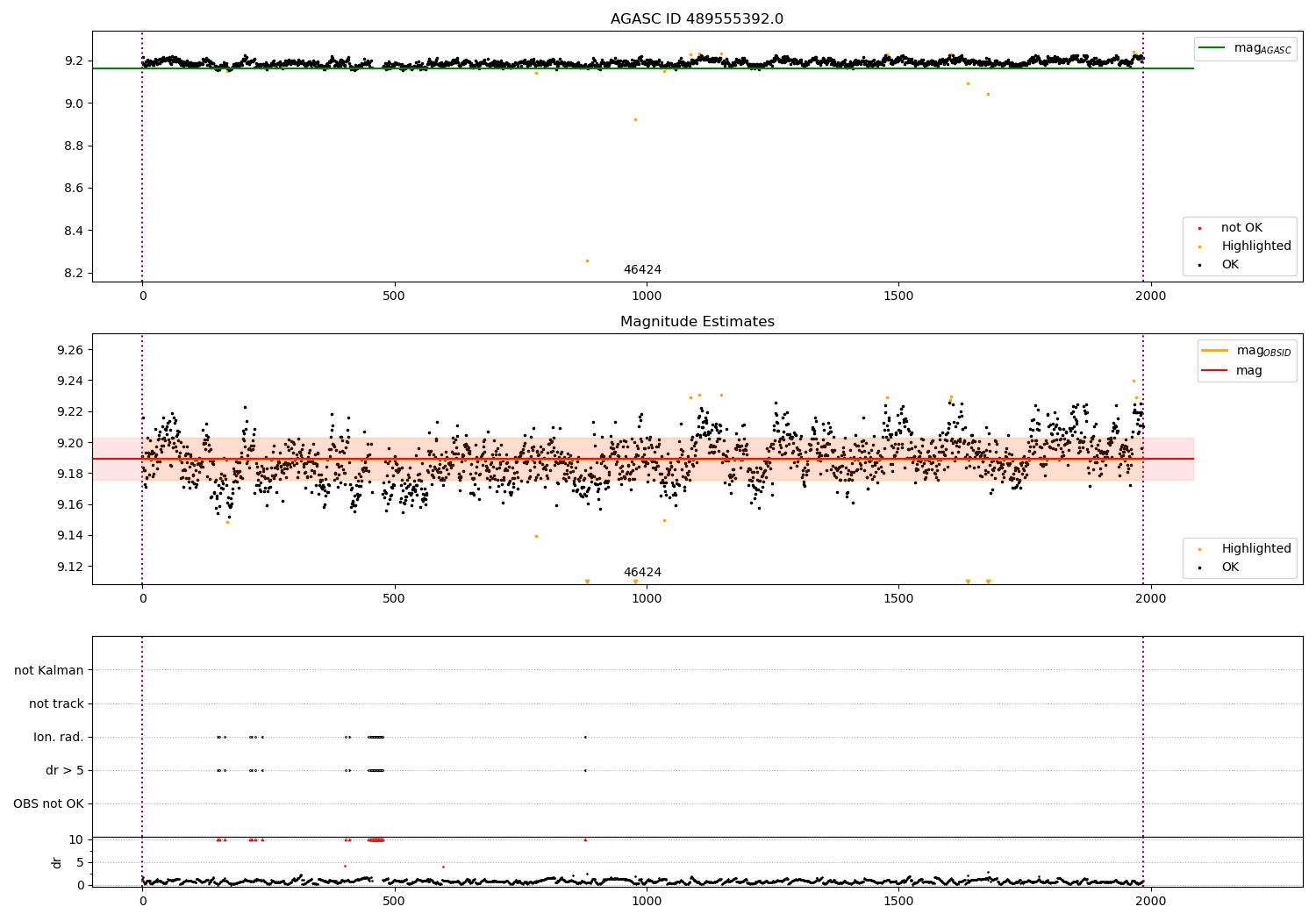
Task: Select the 'Ion. rad.' row label
Action: tap(59, 737)
